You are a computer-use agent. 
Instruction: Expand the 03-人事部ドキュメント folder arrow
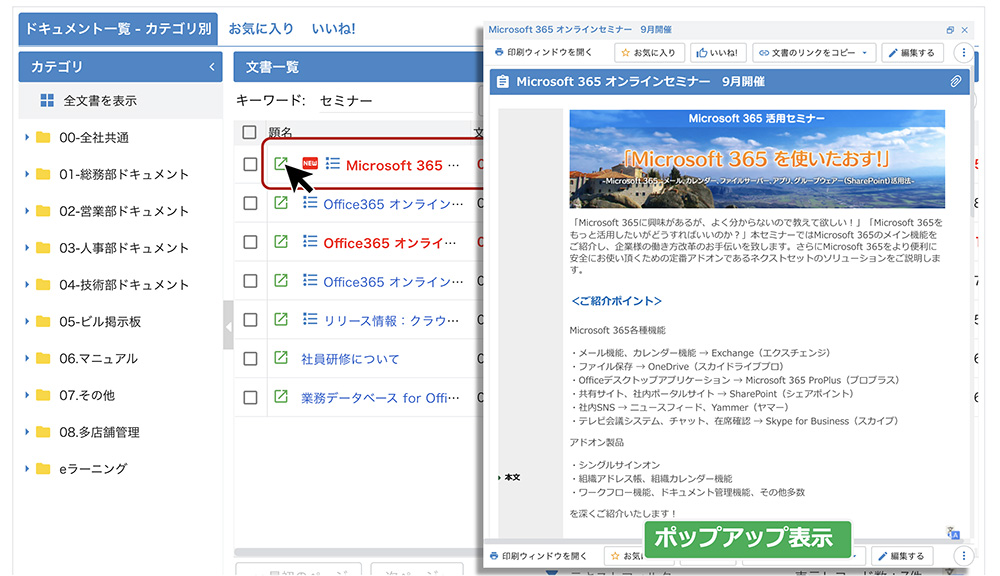[x=27, y=247]
